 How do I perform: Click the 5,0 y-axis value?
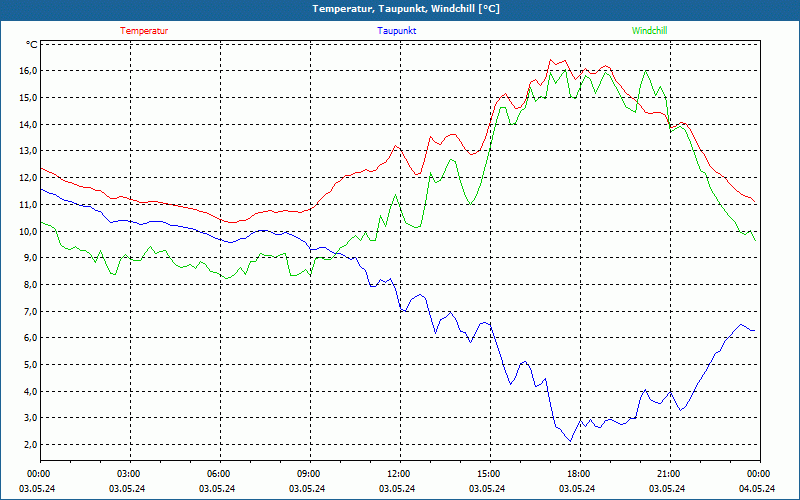31,365
